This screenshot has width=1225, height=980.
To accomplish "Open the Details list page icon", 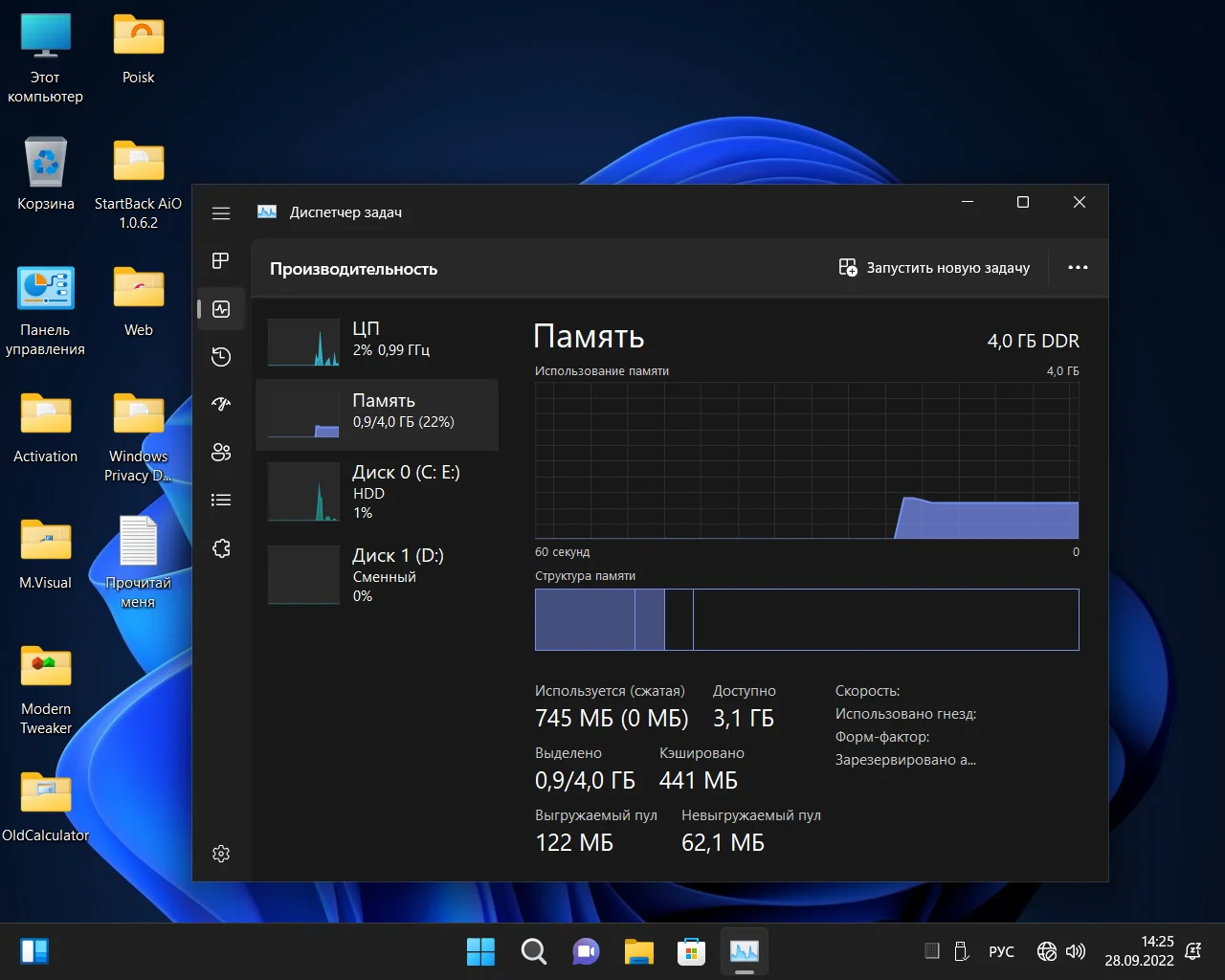I will [221, 500].
